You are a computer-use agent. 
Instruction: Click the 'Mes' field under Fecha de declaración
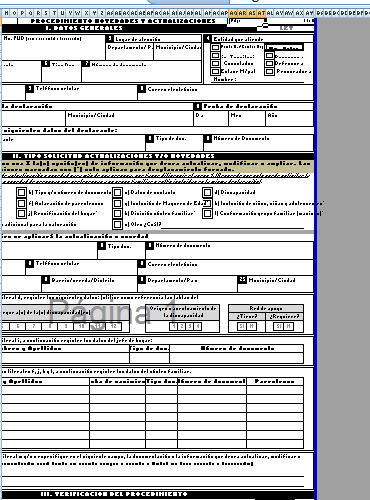247,119
